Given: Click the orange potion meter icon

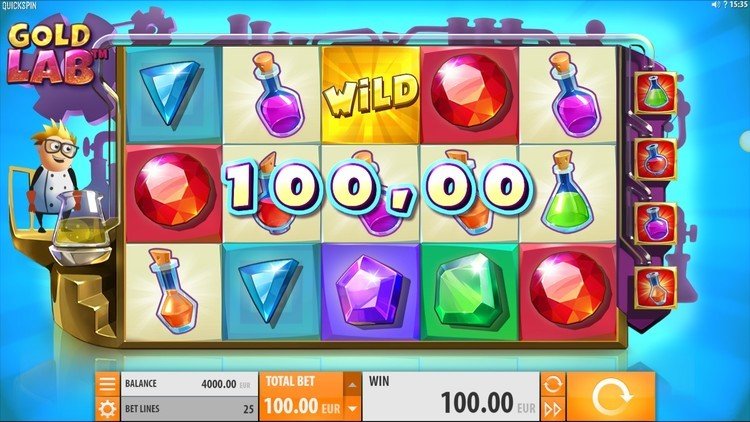Looking at the screenshot, I should coord(655,288).
